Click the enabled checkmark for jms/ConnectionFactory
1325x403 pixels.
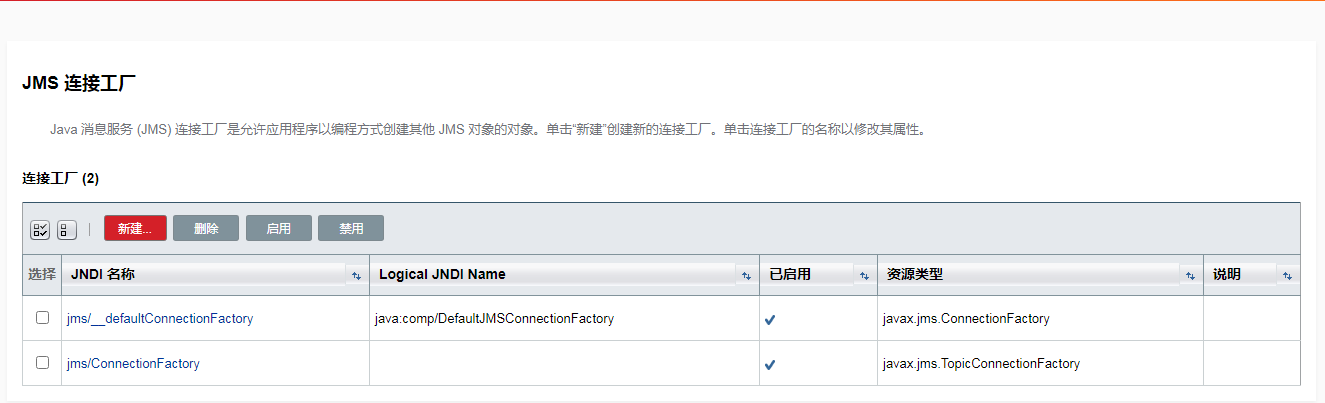tap(770, 365)
